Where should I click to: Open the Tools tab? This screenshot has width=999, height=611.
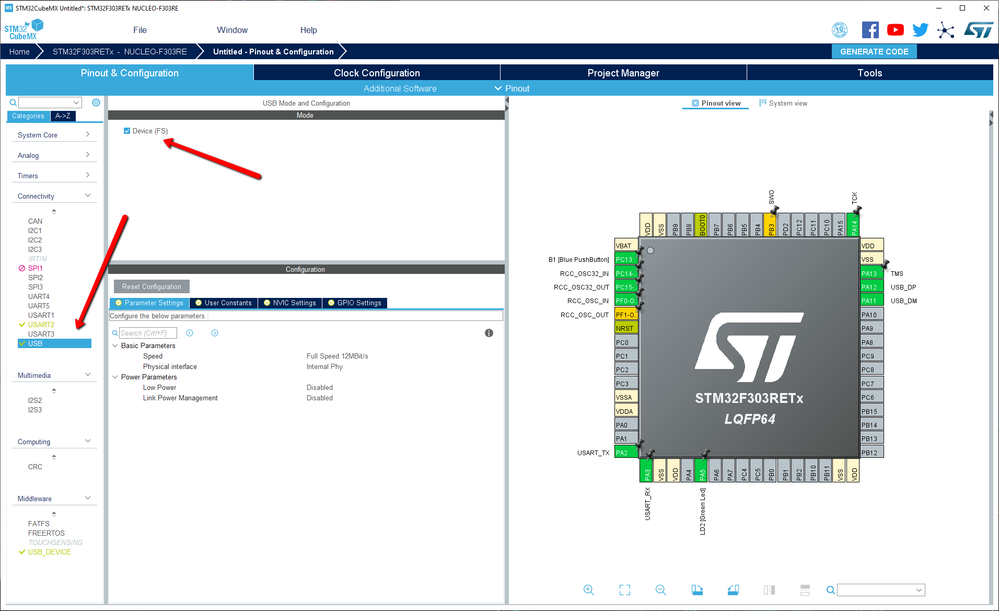pos(870,73)
